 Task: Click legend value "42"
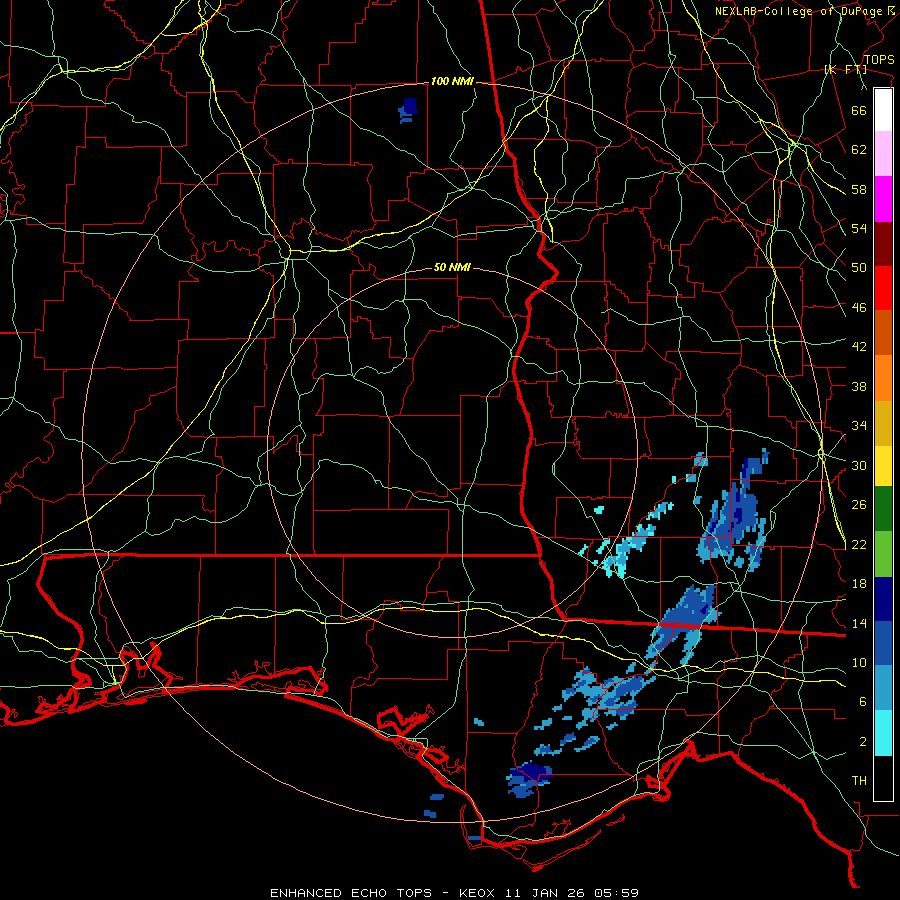[x=859, y=347]
